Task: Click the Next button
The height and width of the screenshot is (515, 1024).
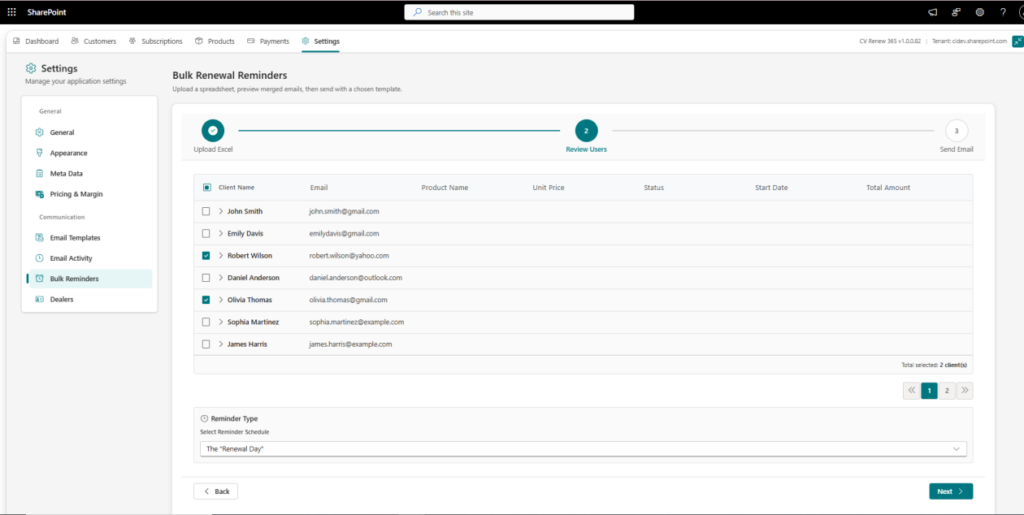Action: tap(951, 492)
